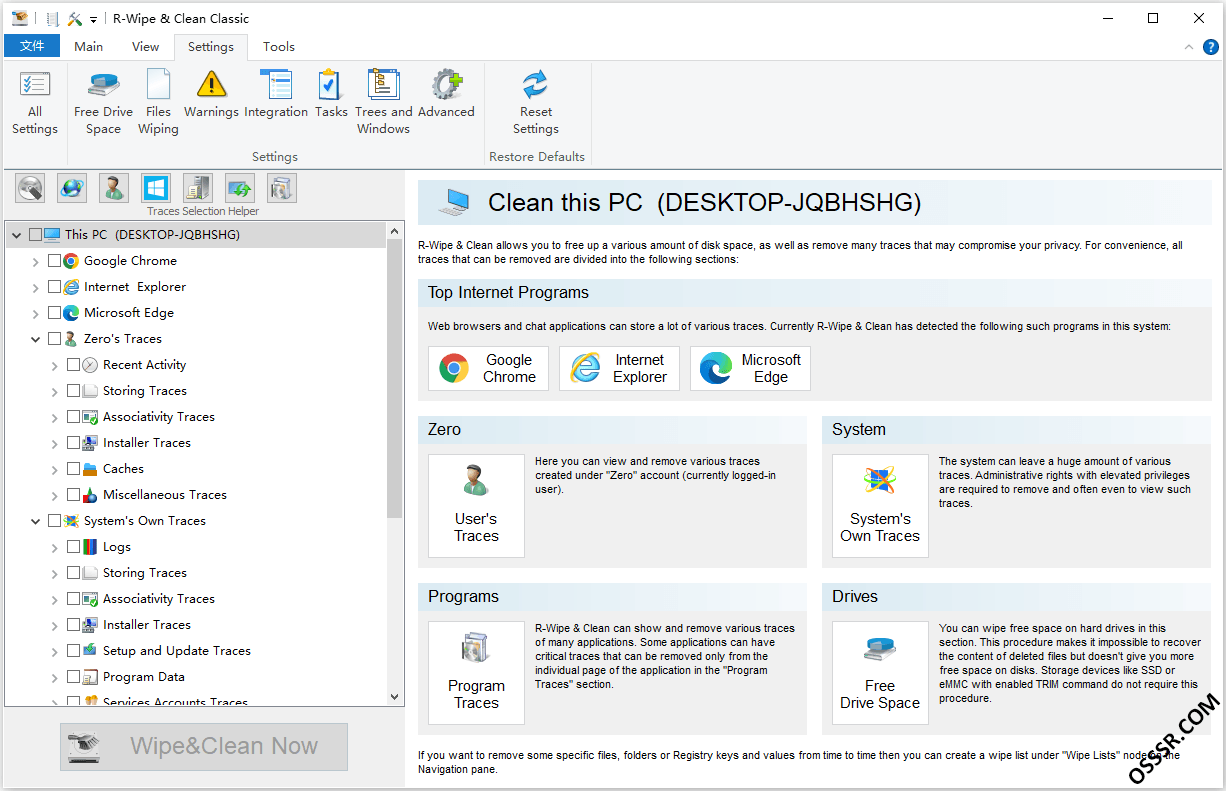Open All Settings in the ribbon
The height and width of the screenshot is (791, 1226).
pyautogui.click(x=35, y=103)
